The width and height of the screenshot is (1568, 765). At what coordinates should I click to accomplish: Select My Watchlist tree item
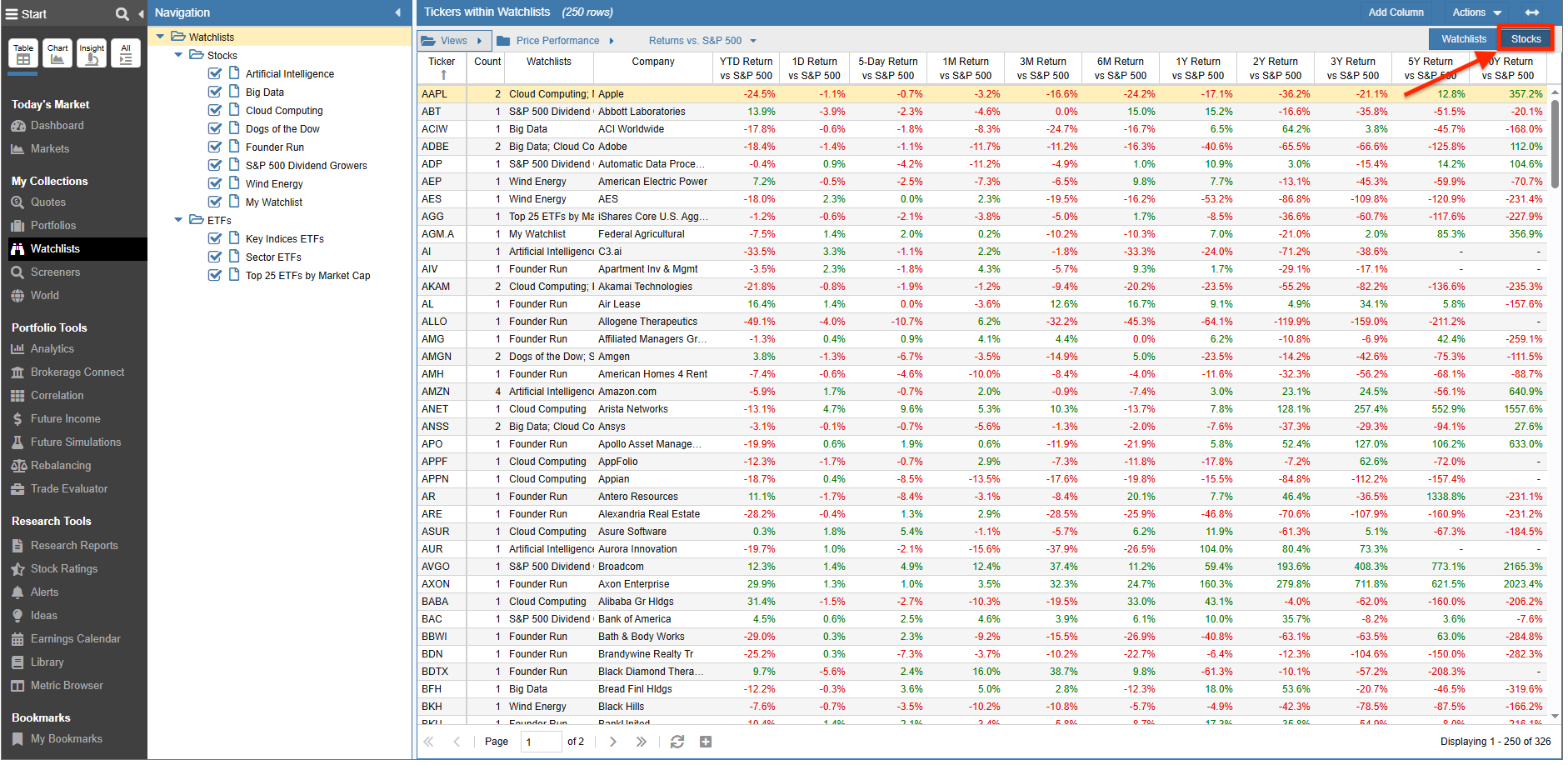[273, 202]
